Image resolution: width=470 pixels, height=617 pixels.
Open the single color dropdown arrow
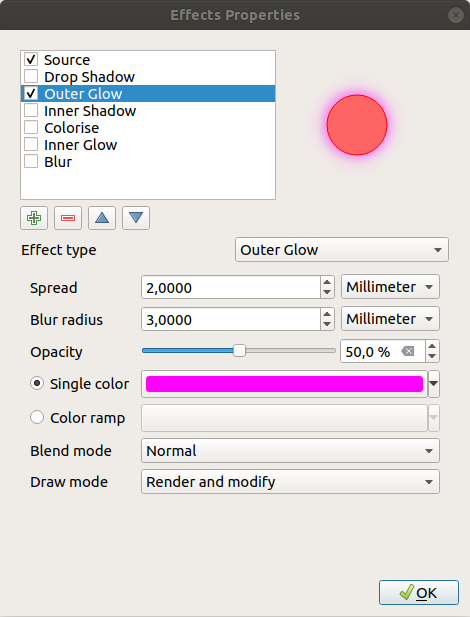click(x=434, y=384)
